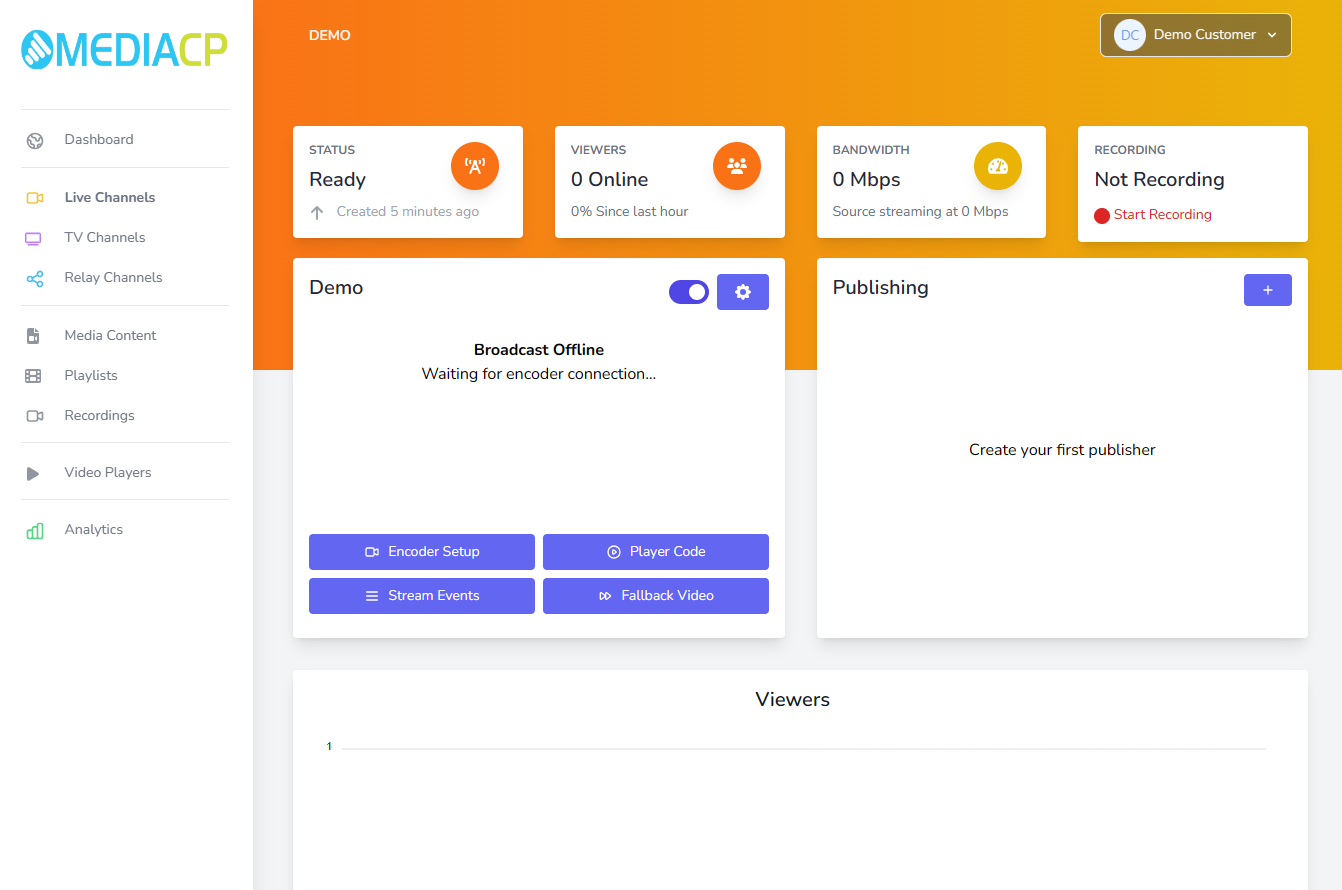The width and height of the screenshot is (1342, 890).
Task: Expand the Demo Customer account dropdown
Action: (x=1195, y=34)
